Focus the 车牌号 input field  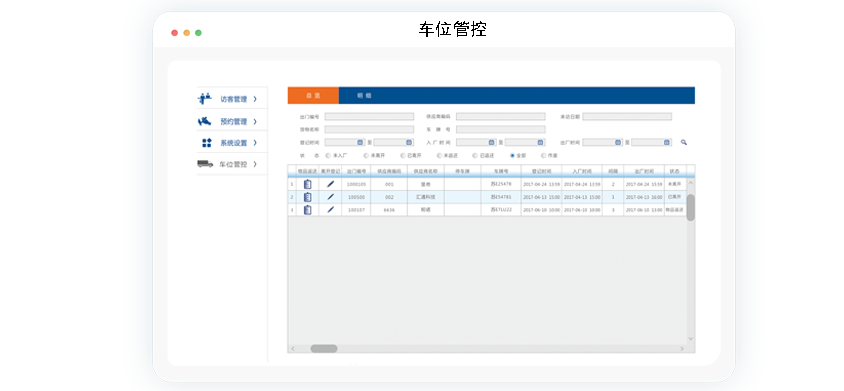pos(501,129)
